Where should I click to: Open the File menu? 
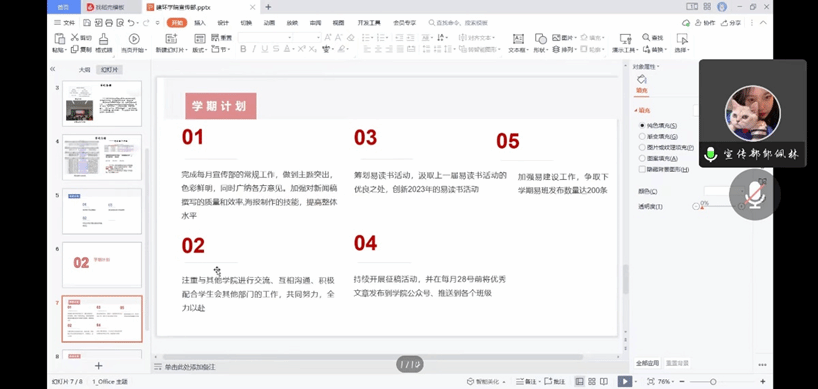[64, 23]
